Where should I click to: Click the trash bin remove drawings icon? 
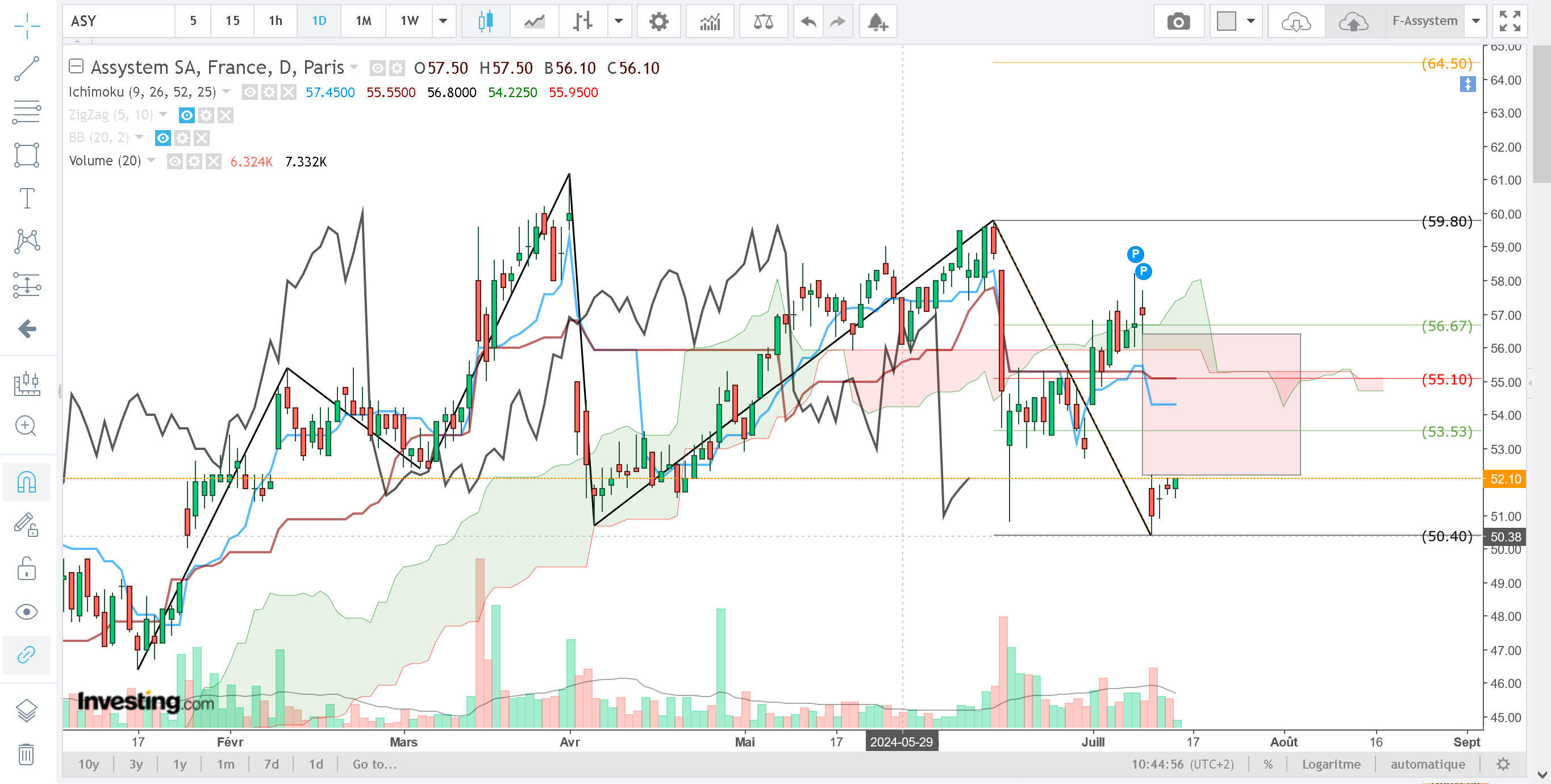[27, 753]
